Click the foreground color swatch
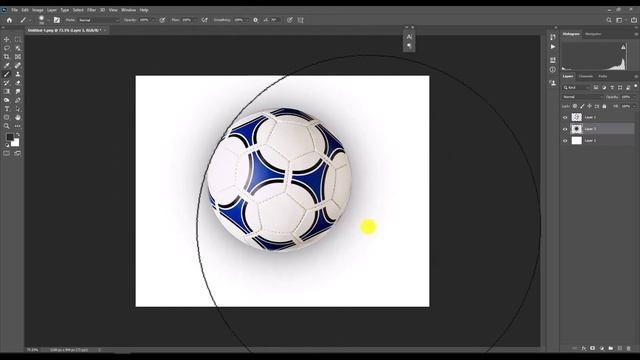Image resolution: width=640 pixels, height=360 pixels. point(10,137)
